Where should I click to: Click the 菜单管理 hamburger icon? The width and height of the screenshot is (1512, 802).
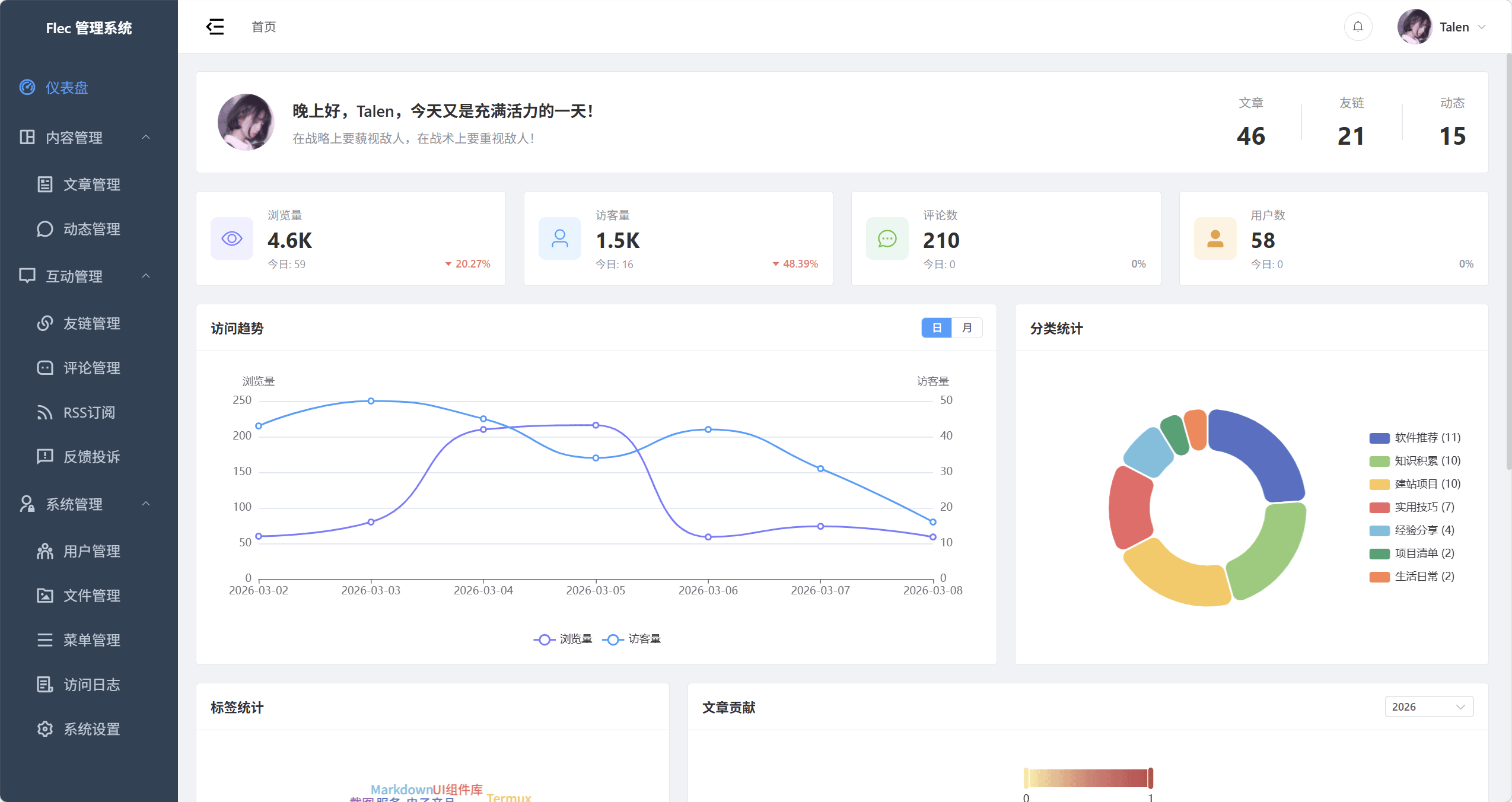pos(45,639)
